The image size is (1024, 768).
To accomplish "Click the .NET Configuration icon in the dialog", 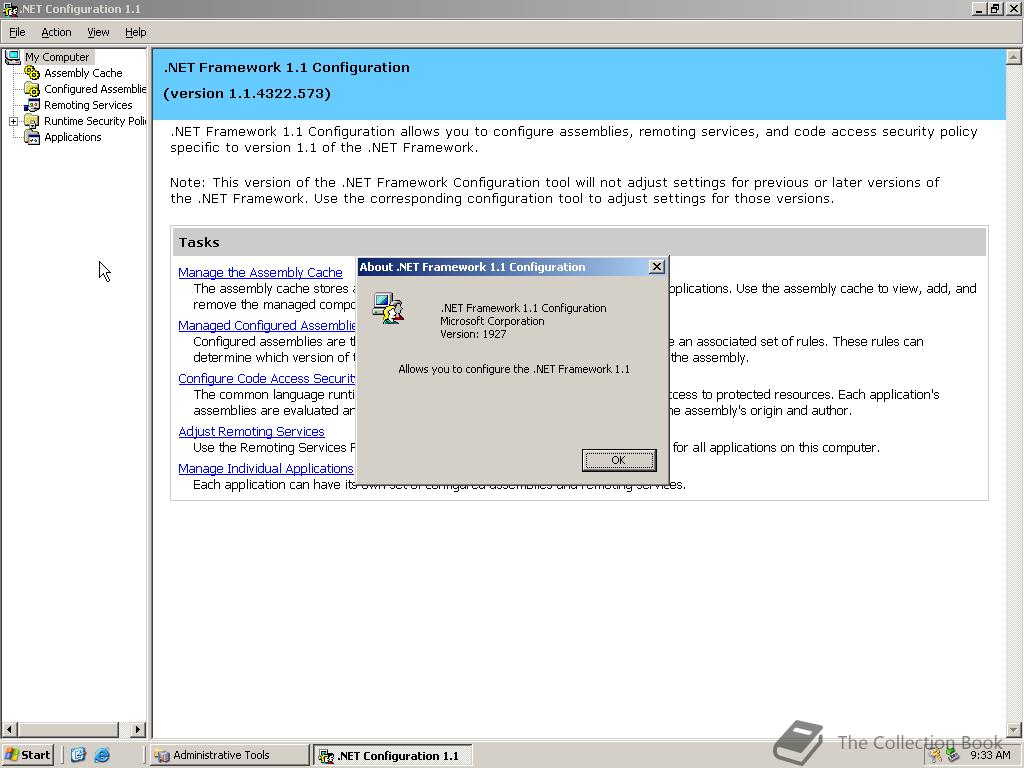I will 389,308.
